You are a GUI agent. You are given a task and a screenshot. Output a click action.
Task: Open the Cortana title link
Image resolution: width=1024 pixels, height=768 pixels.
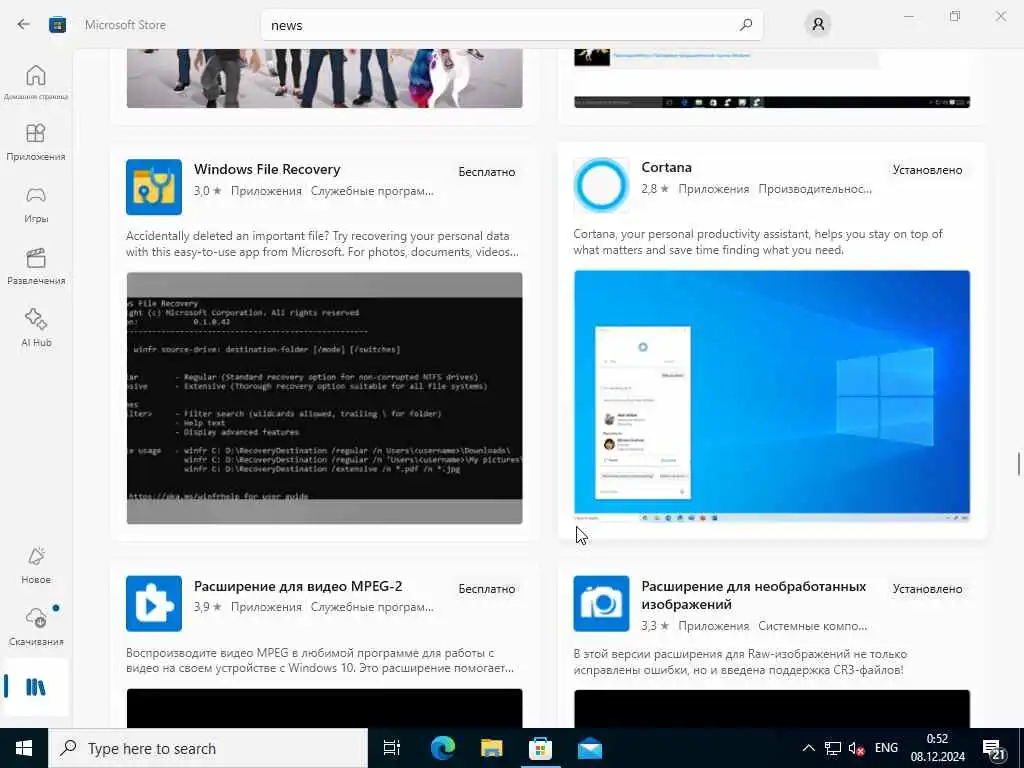[x=666, y=167]
